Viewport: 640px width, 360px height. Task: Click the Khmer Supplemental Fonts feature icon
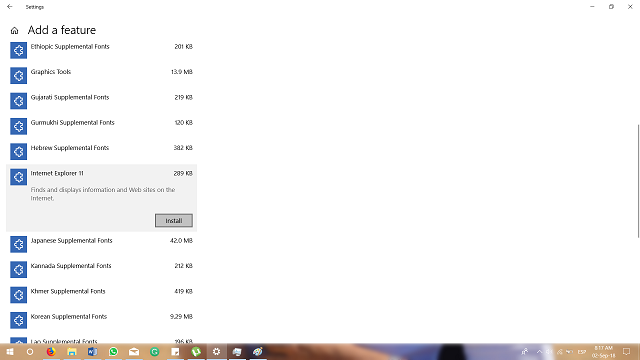coord(18,295)
